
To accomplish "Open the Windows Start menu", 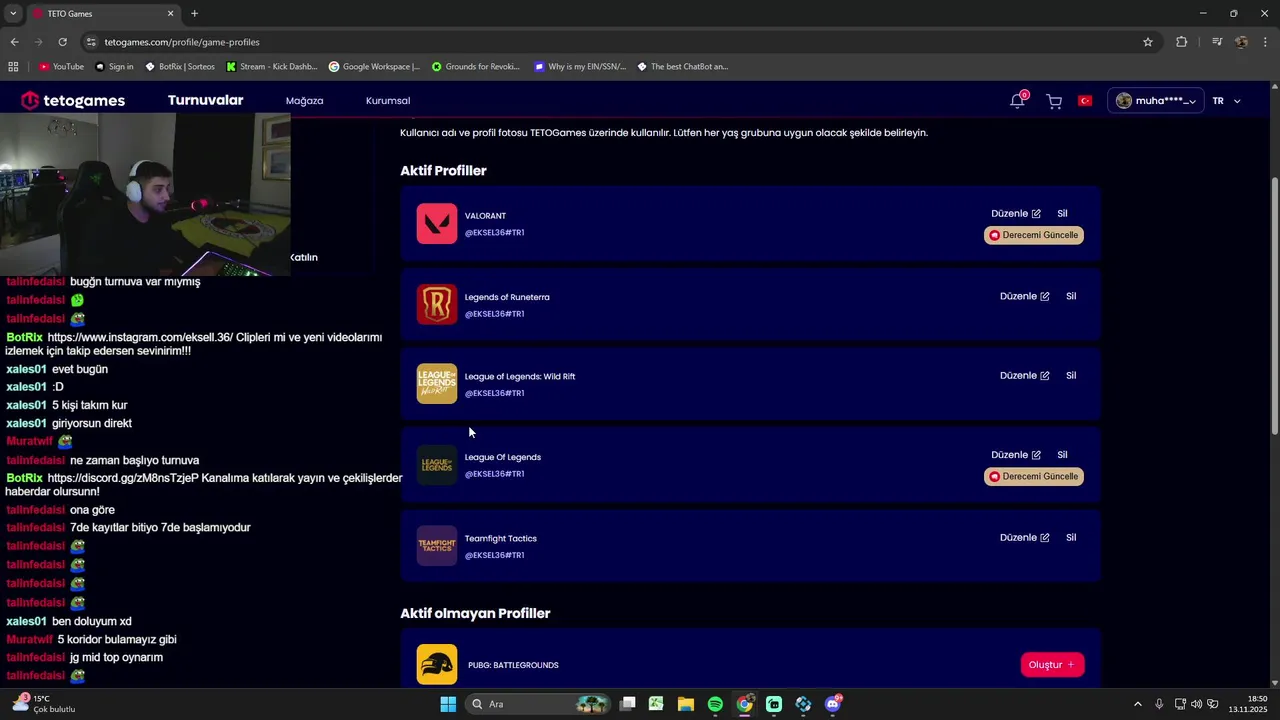I will click(448, 704).
